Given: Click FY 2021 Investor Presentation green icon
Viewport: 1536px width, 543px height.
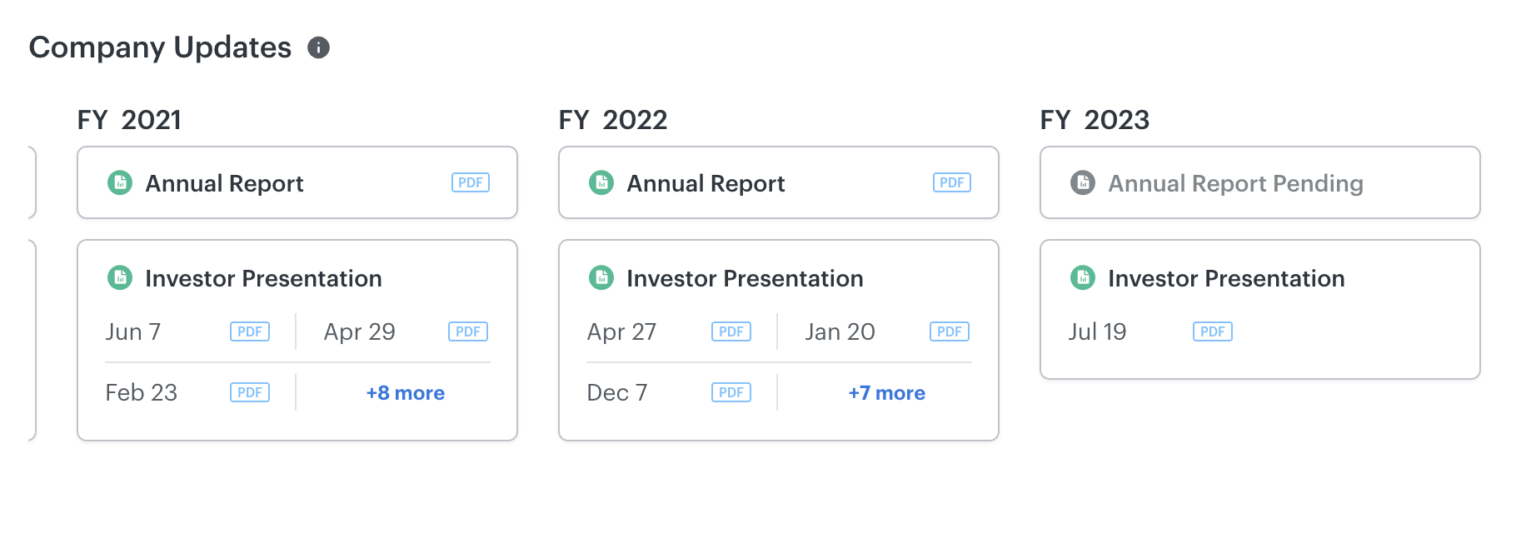Looking at the screenshot, I should (120, 278).
